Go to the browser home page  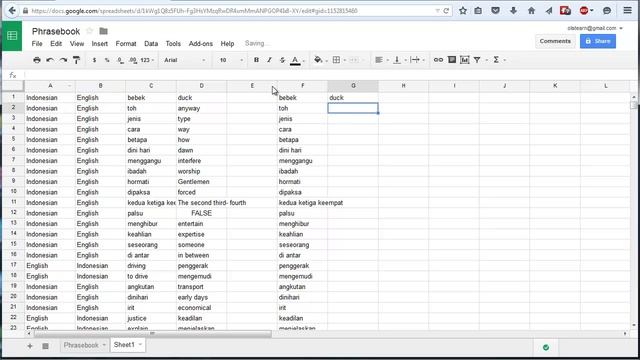pos(531,11)
